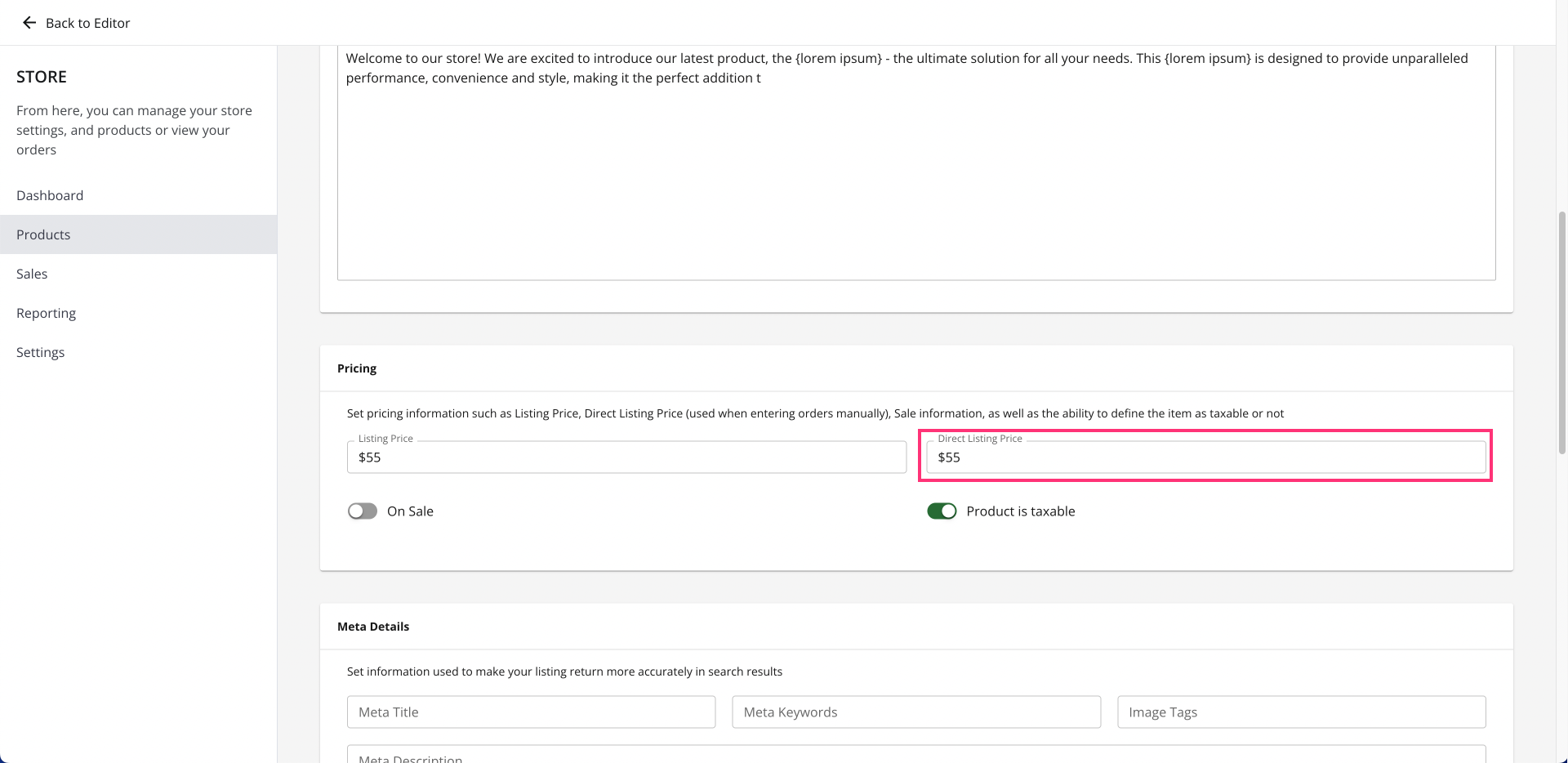1568x763 pixels.
Task: Toggle the On Sale switch
Action: click(x=363, y=511)
